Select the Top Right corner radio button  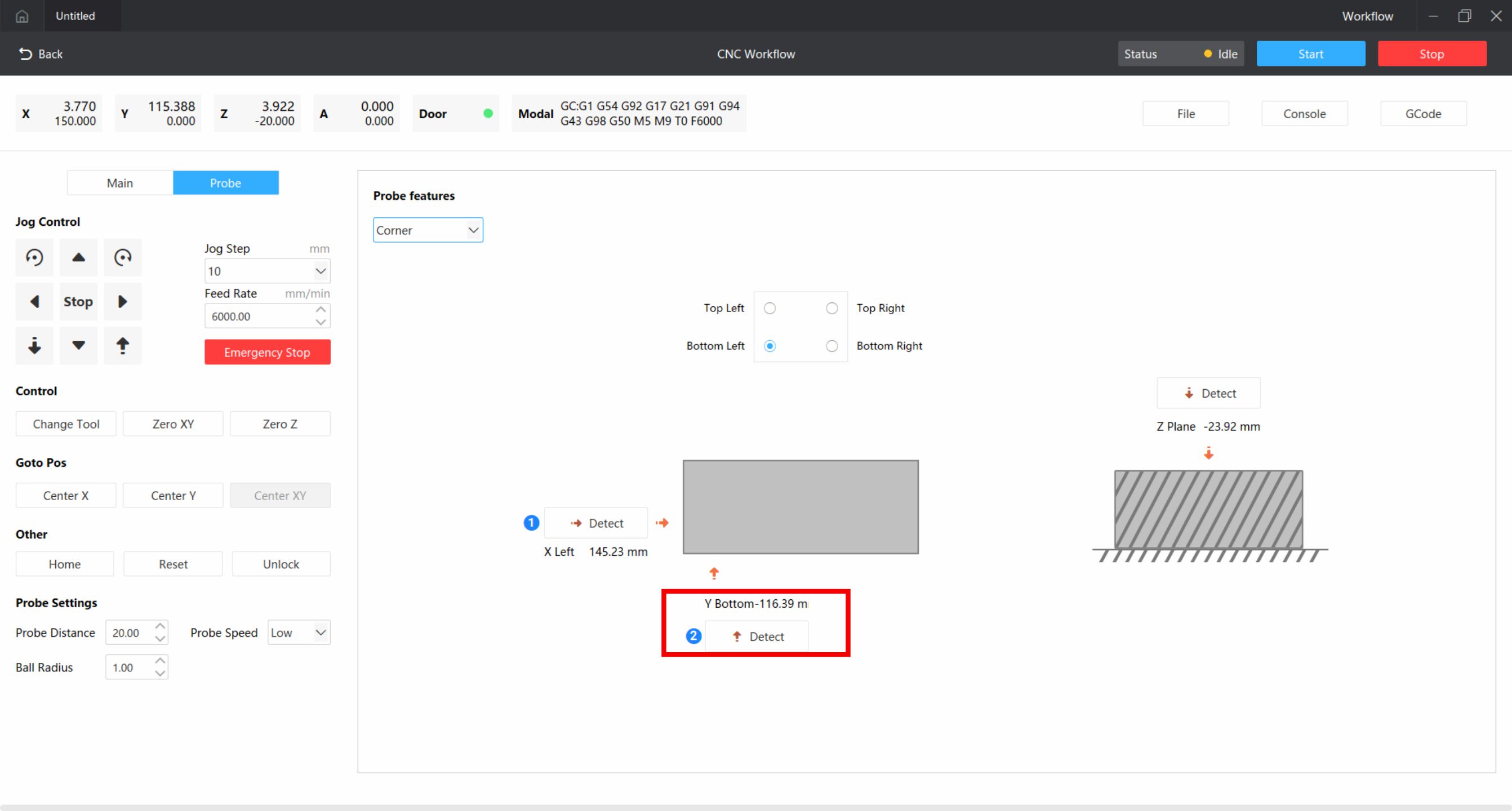click(831, 308)
